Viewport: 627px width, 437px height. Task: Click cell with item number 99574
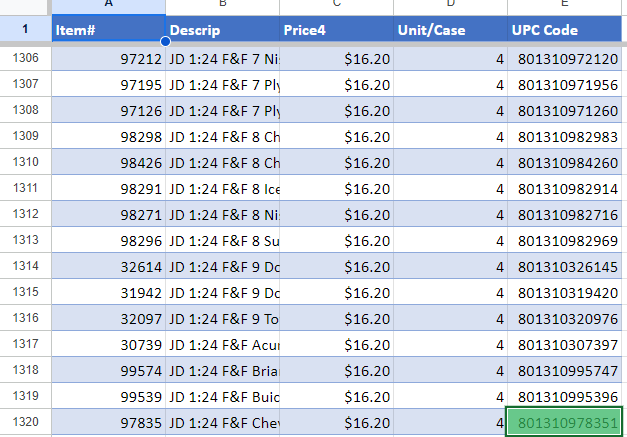(108, 371)
